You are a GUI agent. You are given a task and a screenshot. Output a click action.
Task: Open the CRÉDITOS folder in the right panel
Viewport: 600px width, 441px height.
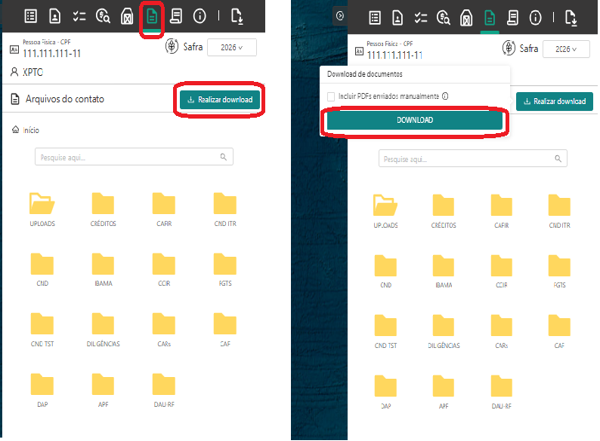click(x=443, y=211)
